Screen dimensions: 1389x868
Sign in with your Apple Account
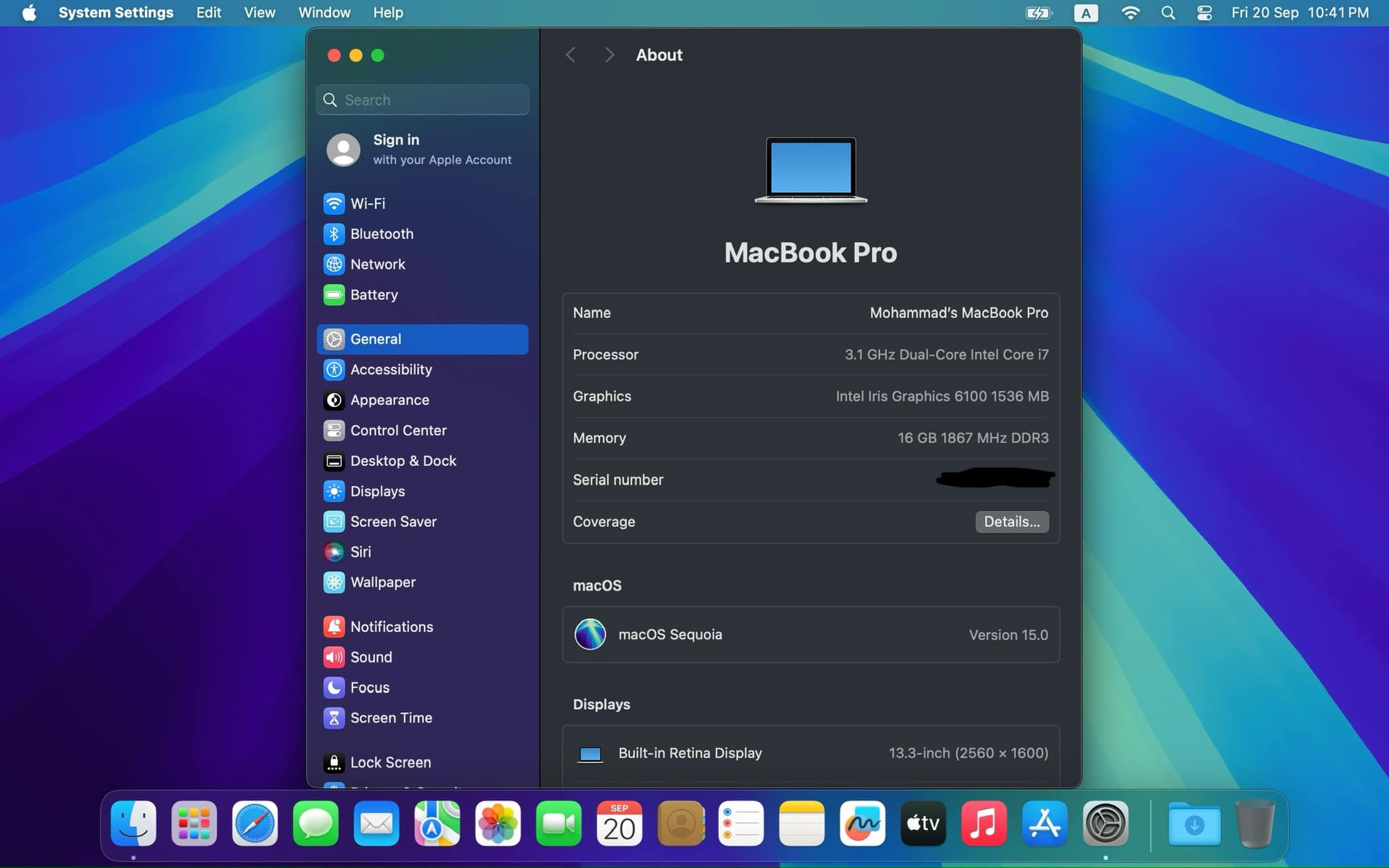tap(422, 149)
